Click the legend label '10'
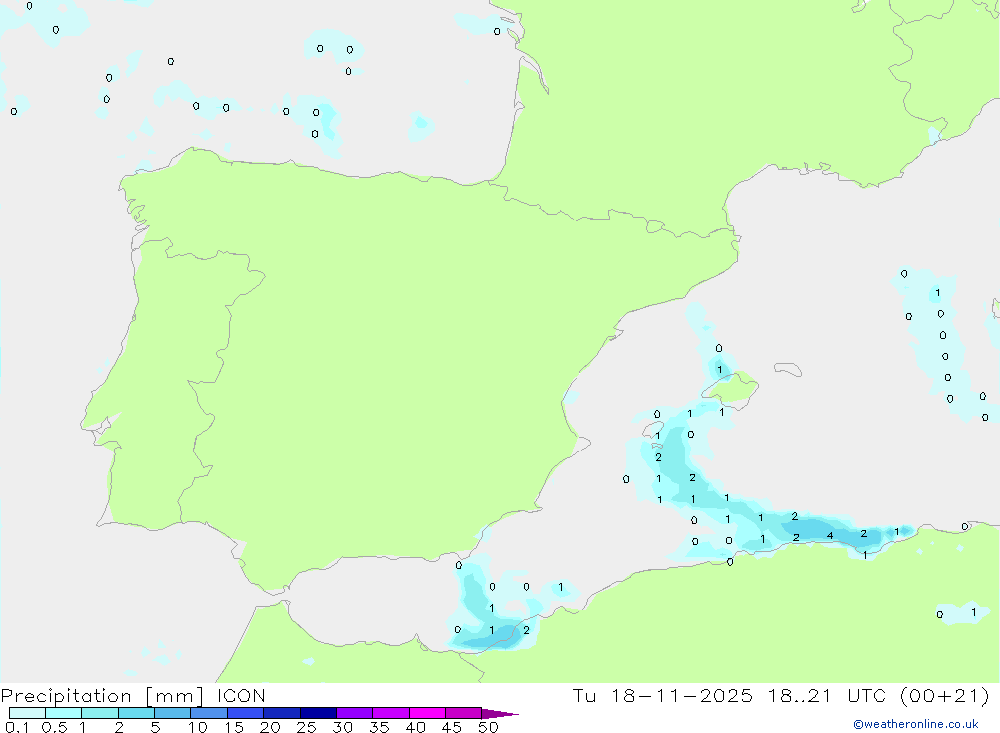 click(x=198, y=727)
